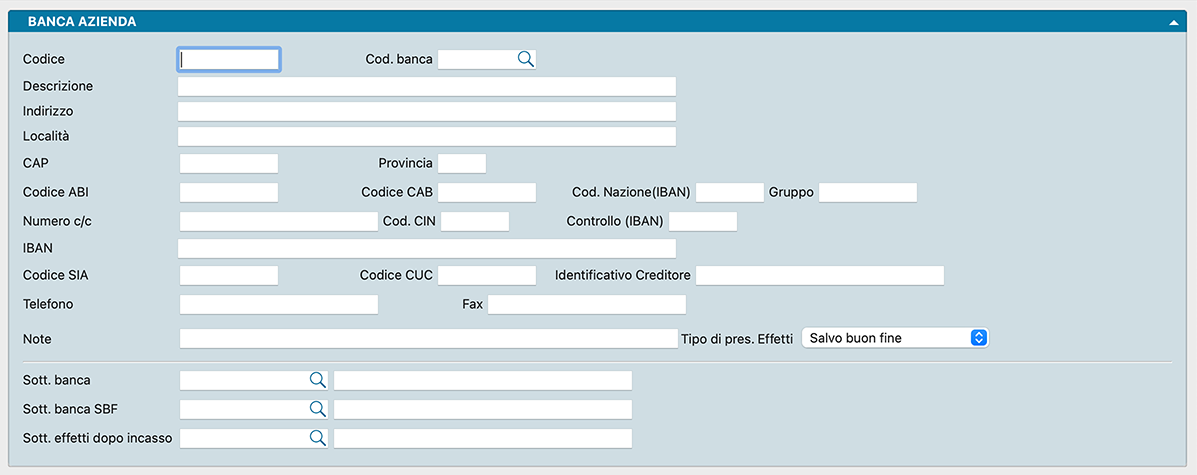Click the Identificativo Creditore field
This screenshot has height=475, width=1197.
819,275
